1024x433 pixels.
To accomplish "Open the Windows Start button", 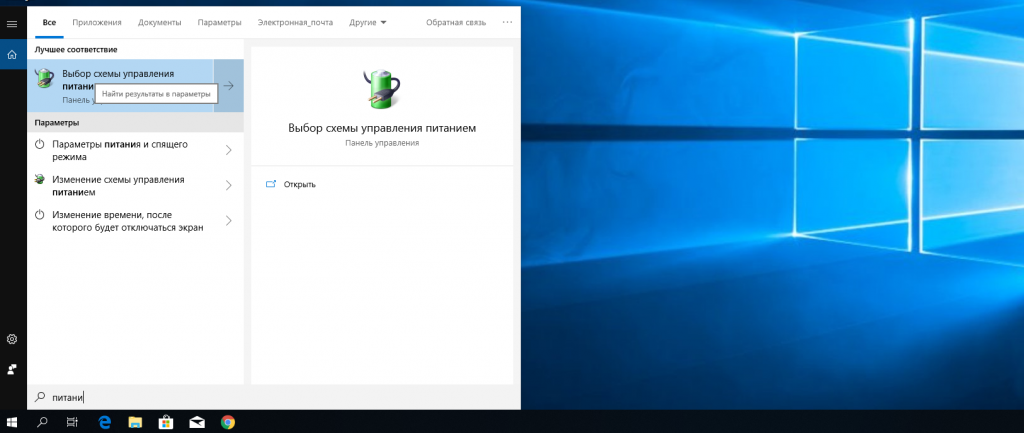I will coord(12,422).
